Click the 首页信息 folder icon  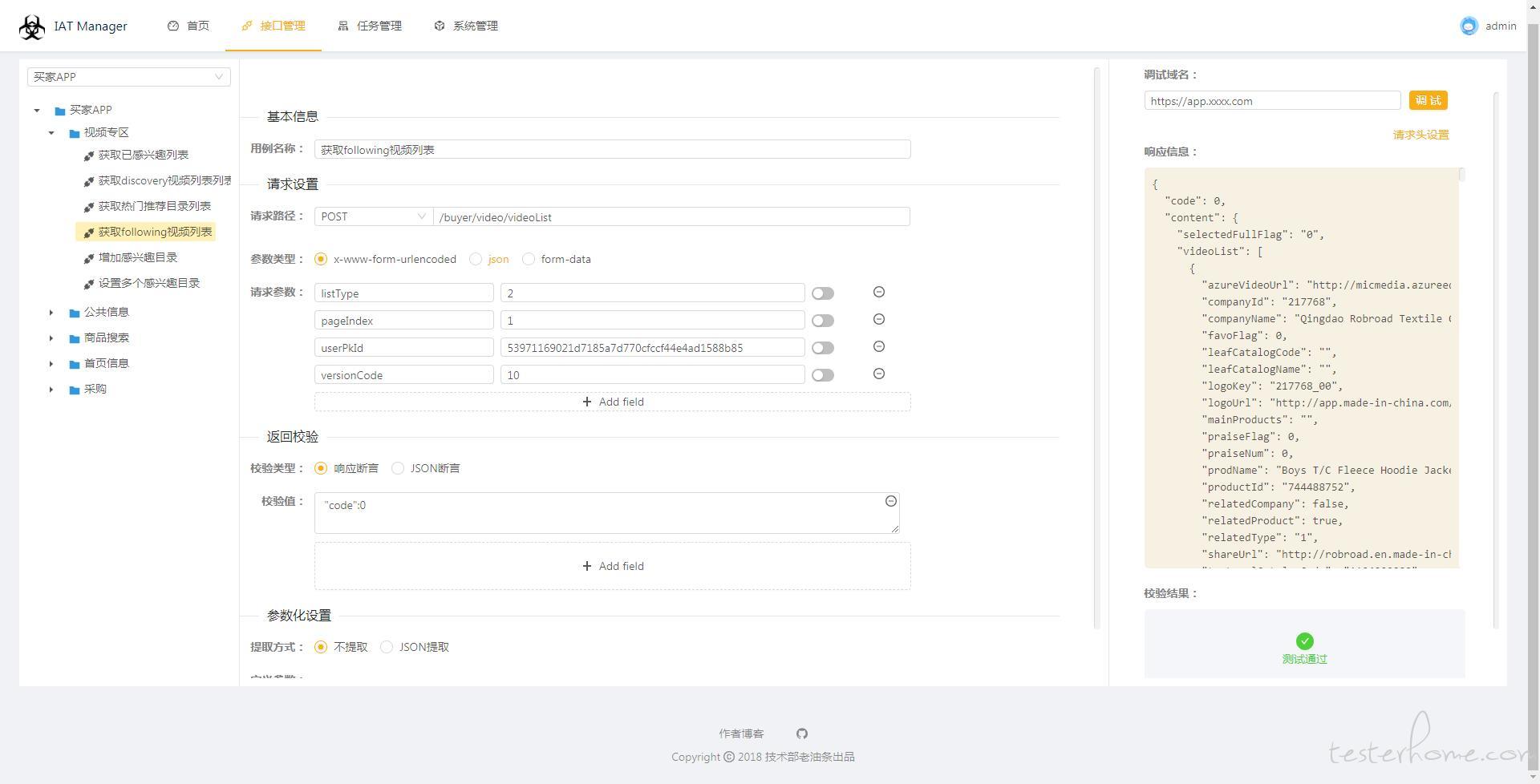pyautogui.click(x=75, y=364)
